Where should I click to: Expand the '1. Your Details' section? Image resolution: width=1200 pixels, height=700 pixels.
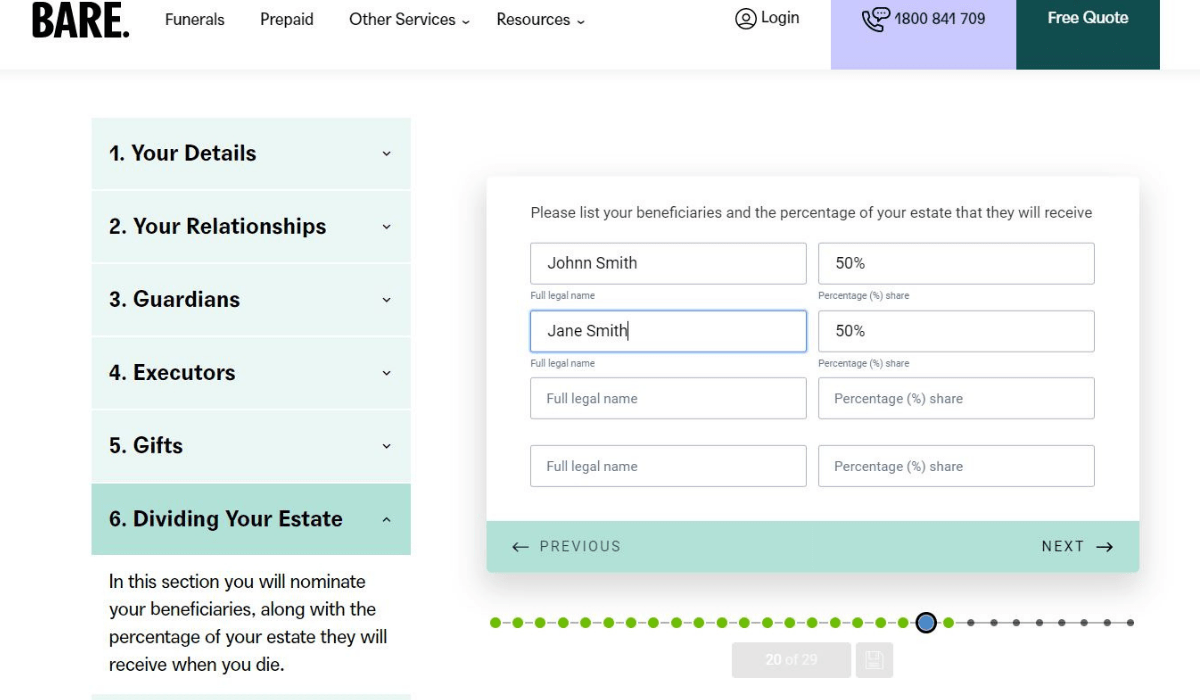(x=250, y=152)
